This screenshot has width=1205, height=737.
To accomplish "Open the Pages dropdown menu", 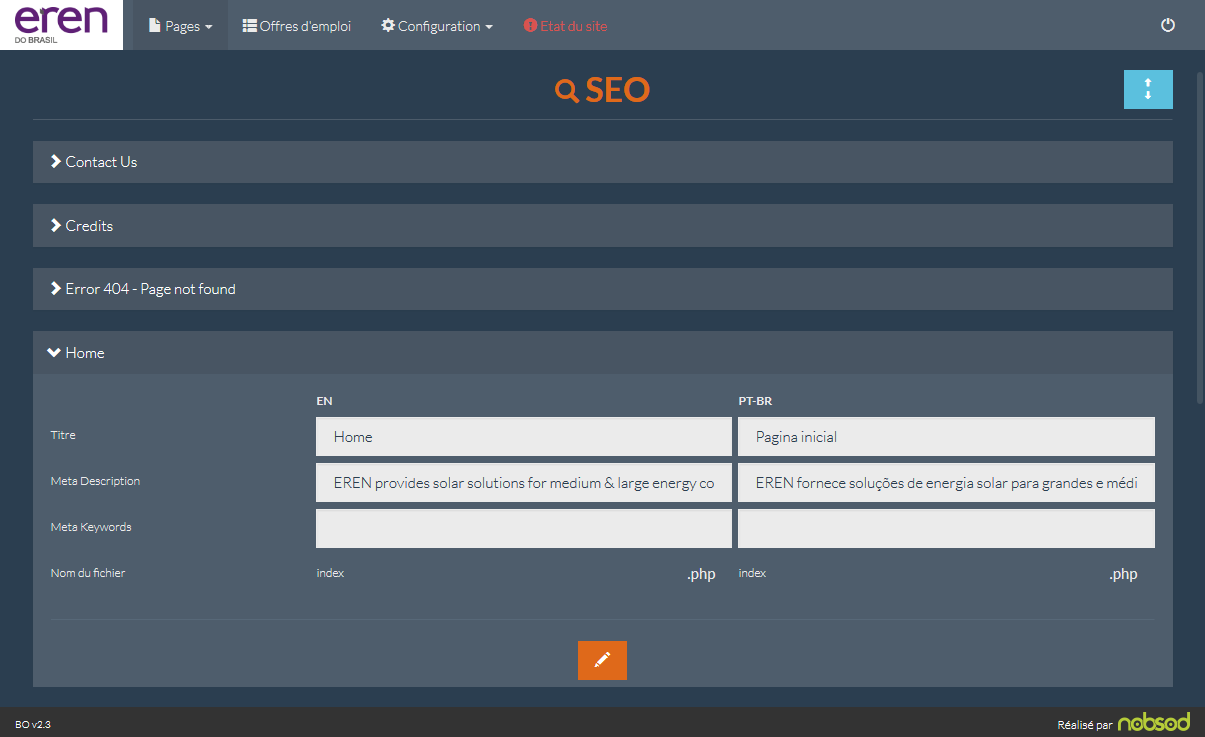I will coord(180,26).
